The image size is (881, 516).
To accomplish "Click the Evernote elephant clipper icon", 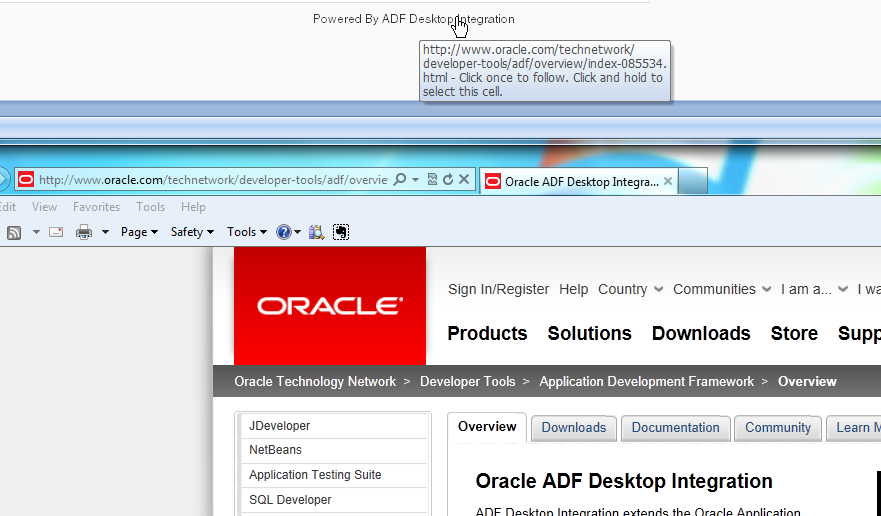I will point(341,232).
